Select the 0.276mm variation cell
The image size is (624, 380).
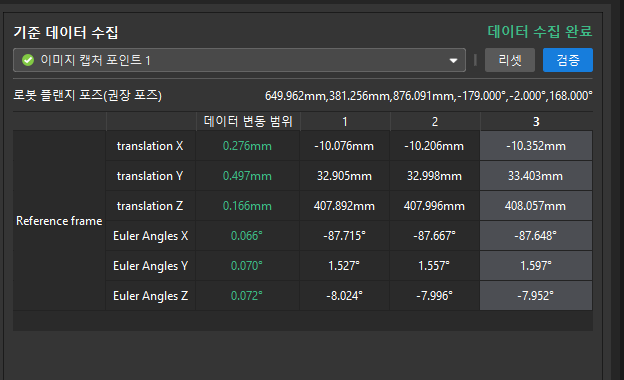247,146
